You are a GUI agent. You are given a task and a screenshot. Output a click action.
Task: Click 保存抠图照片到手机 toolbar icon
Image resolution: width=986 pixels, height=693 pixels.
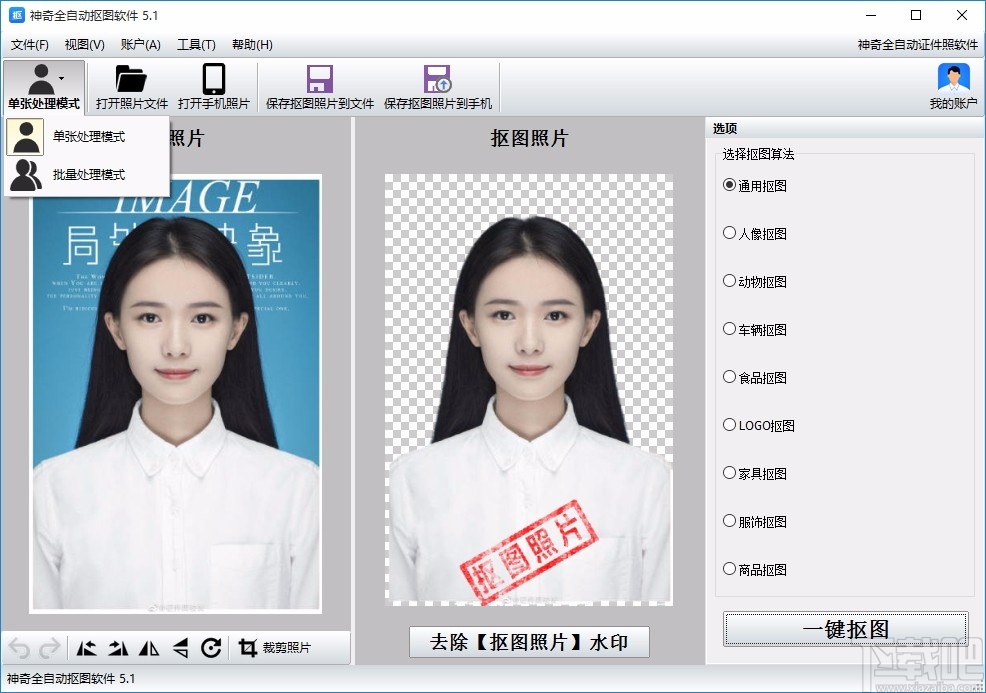point(438,79)
